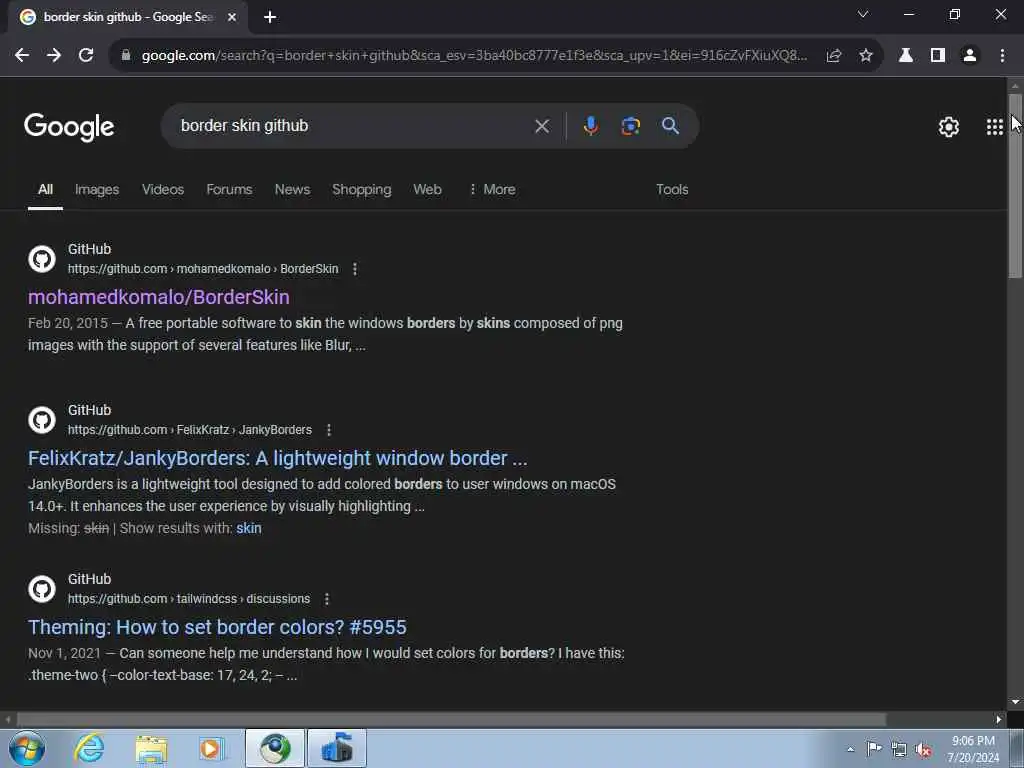Open the tab search dropdown
1024x768 pixels.
[x=863, y=14]
